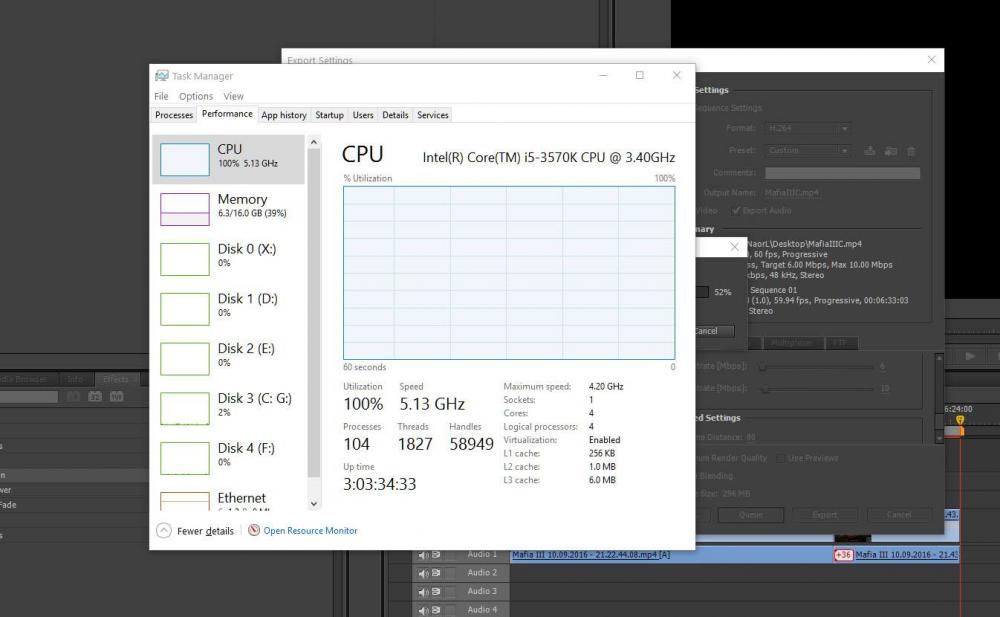Open the FTP tab in Export Settings

click(839, 343)
